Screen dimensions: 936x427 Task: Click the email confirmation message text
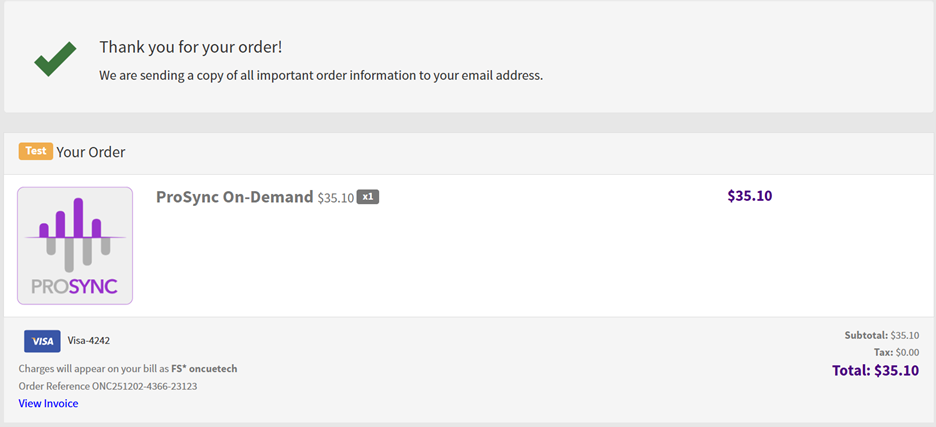pyautogui.click(x=320, y=75)
